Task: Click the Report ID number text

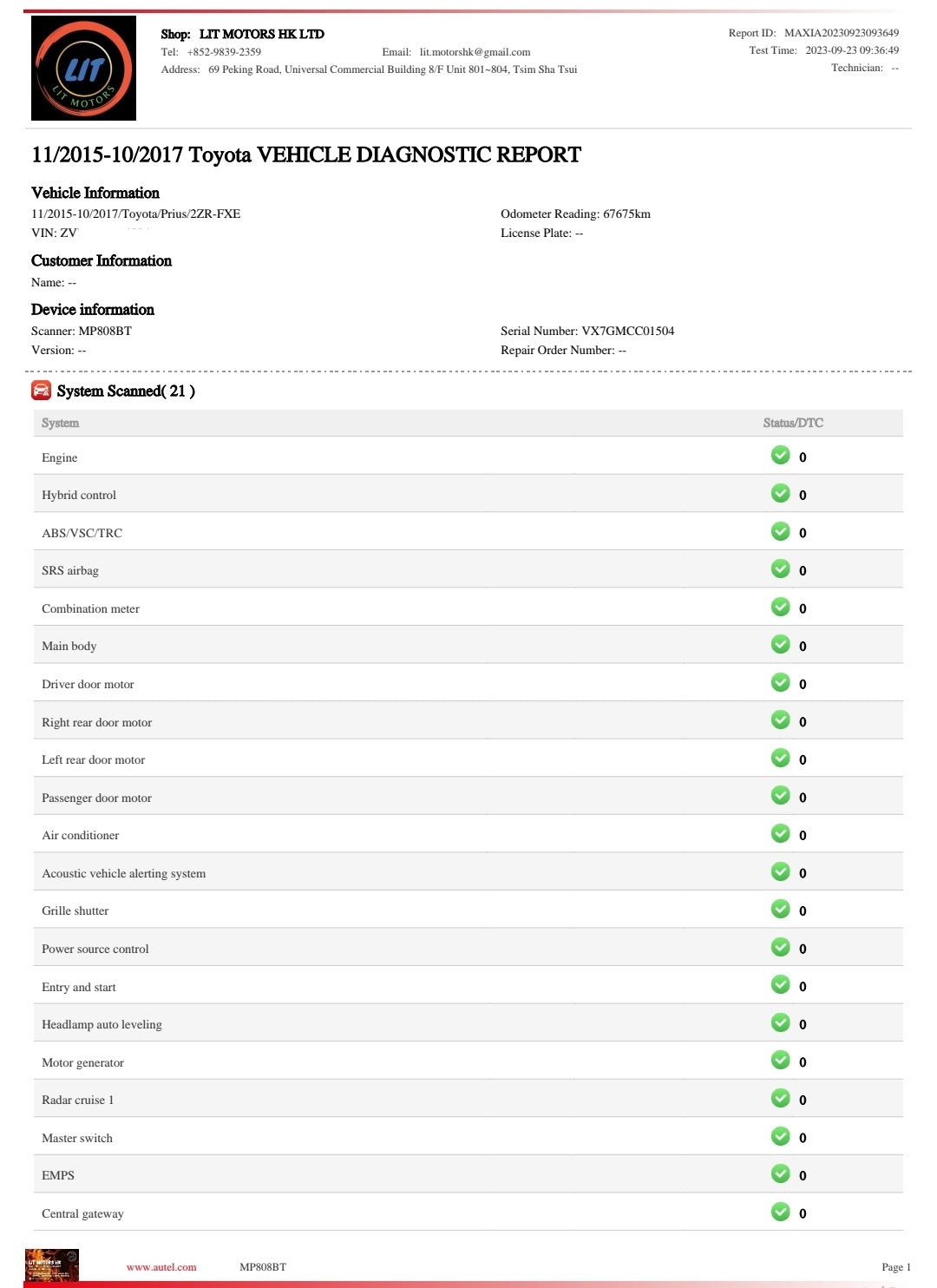Action: point(841,33)
